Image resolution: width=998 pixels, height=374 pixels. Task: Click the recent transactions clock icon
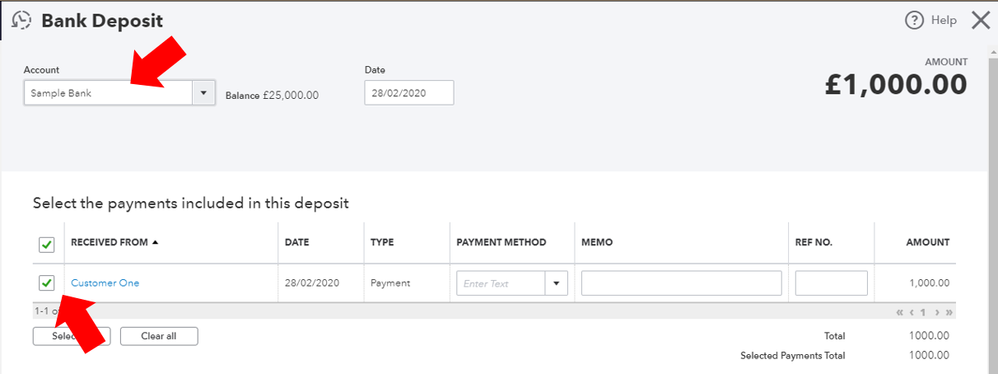pos(21,20)
